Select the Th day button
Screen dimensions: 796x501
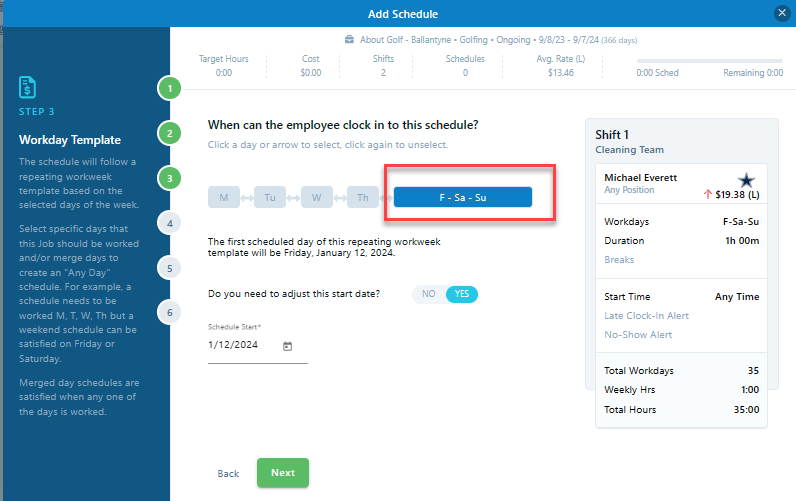click(363, 197)
